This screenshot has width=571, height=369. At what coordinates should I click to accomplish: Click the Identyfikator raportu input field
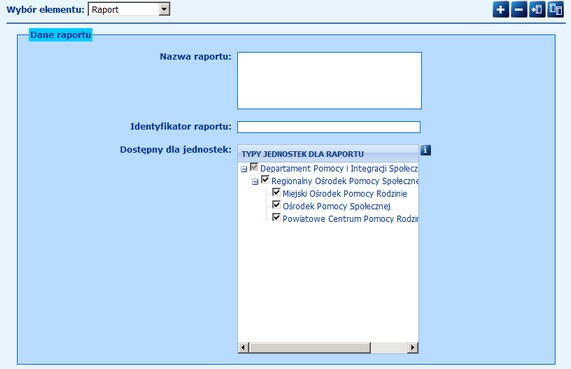pos(329,127)
